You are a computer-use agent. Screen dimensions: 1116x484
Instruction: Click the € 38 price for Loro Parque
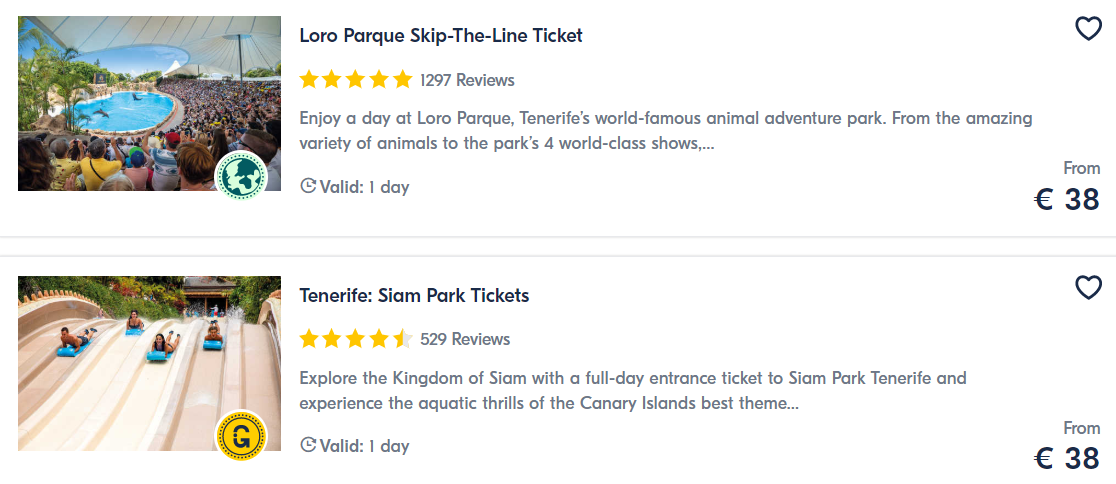[x=1067, y=200]
